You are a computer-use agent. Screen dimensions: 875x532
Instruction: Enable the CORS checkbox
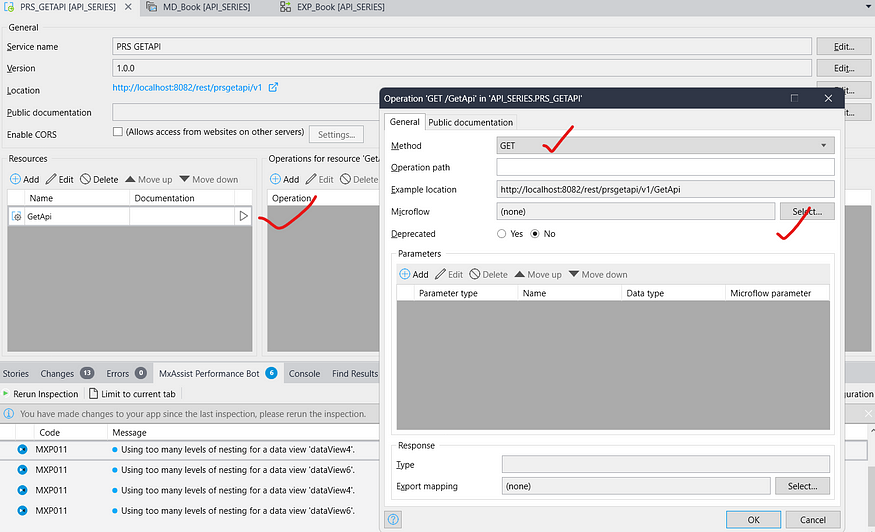tap(118, 132)
